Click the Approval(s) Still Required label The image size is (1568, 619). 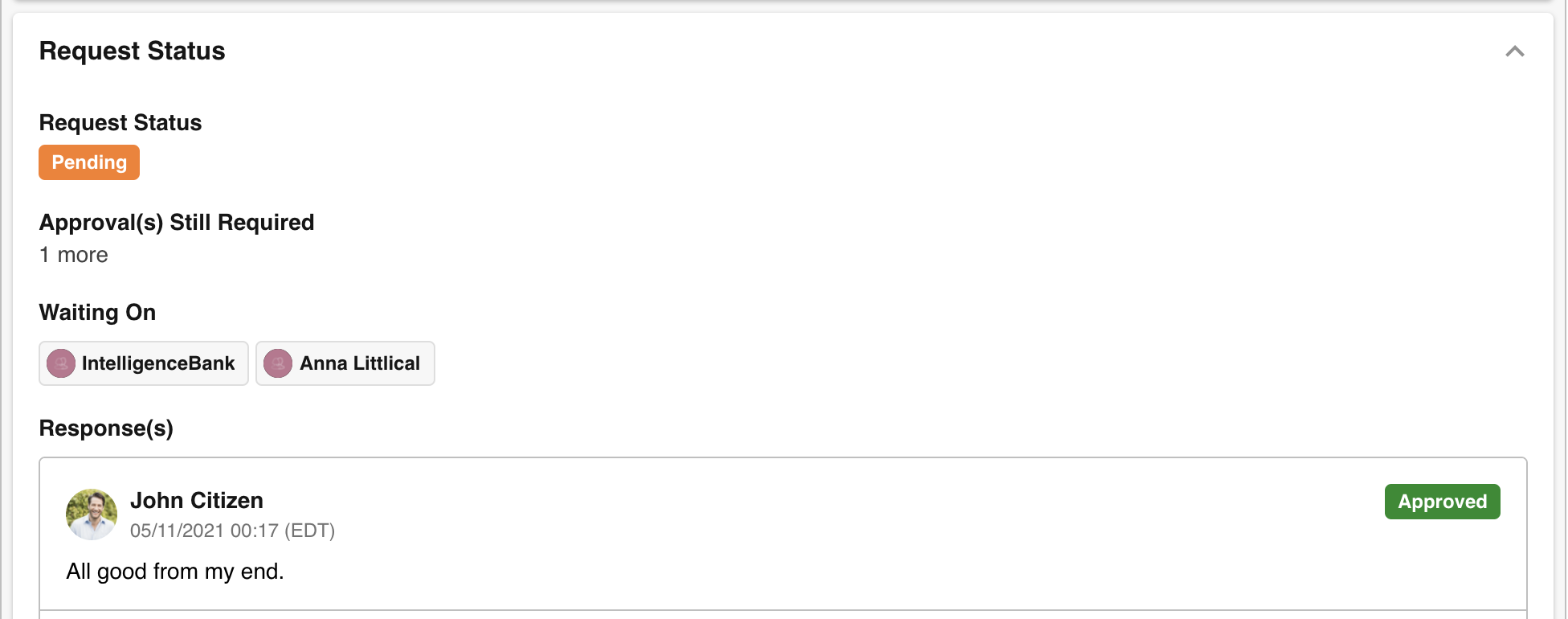click(177, 222)
